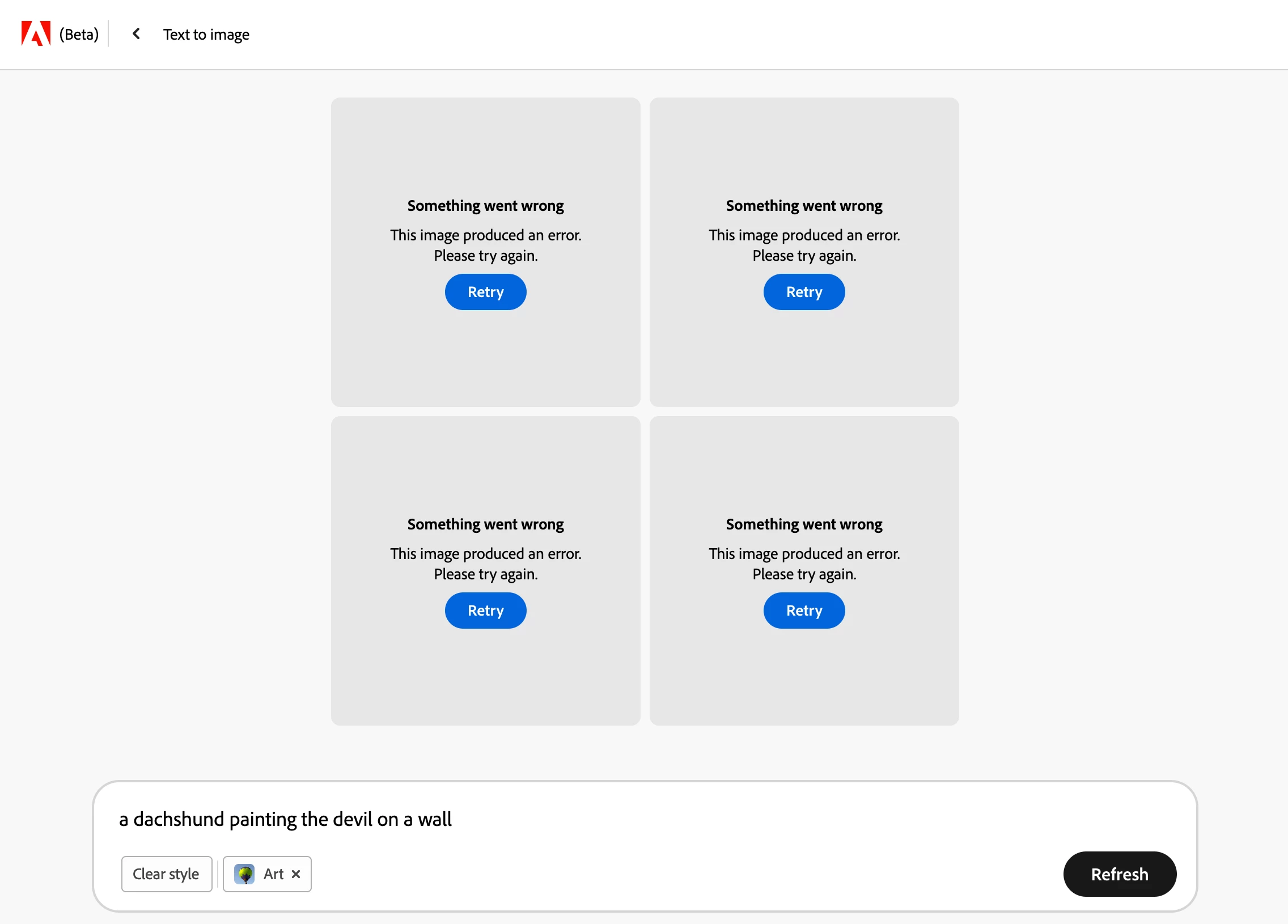
Task: Click top-right Something went wrong heading
Action: click(x=803, y=206)
